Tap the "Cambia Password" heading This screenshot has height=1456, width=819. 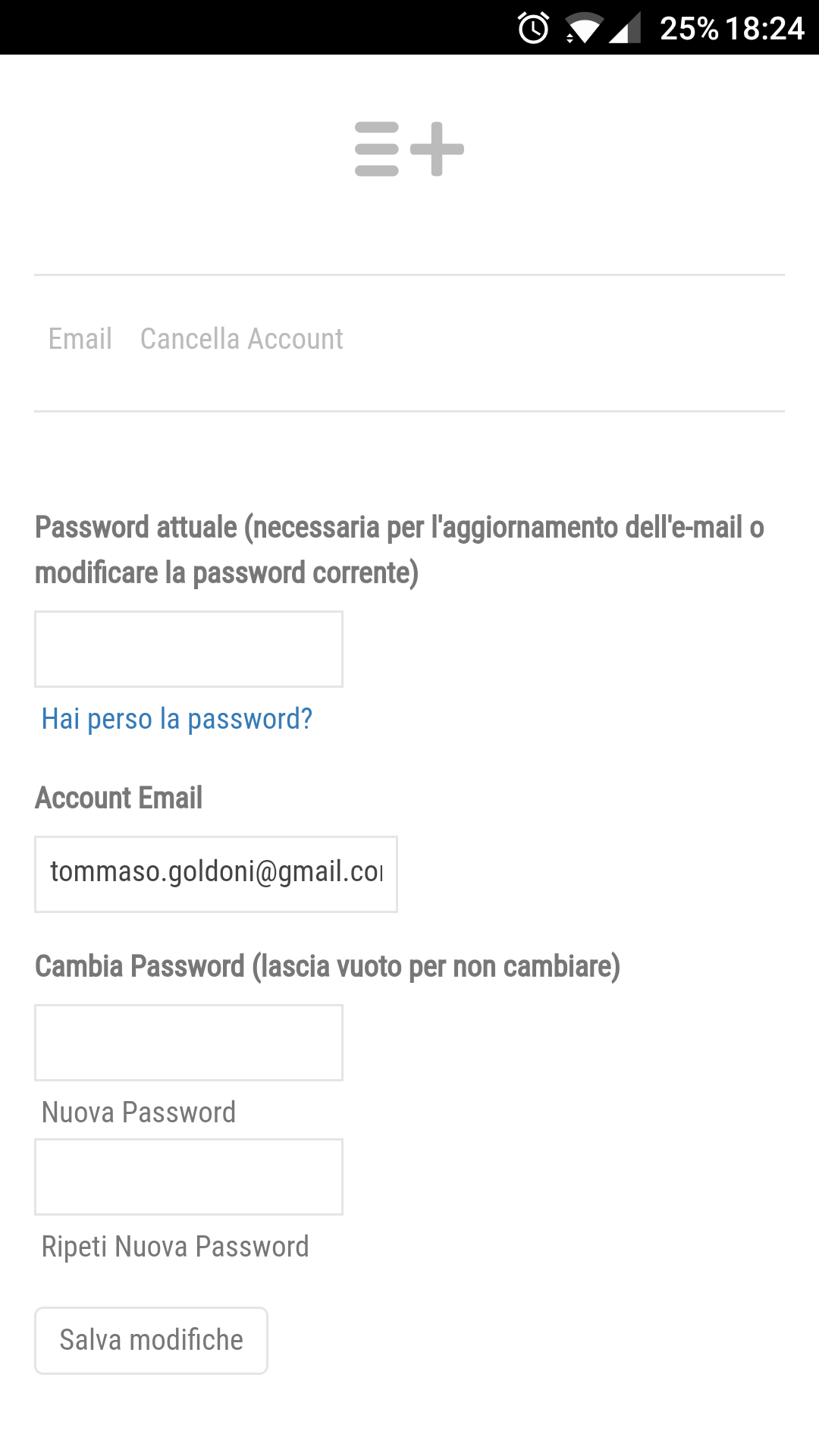pyautogui.click(x=328, y=967)
